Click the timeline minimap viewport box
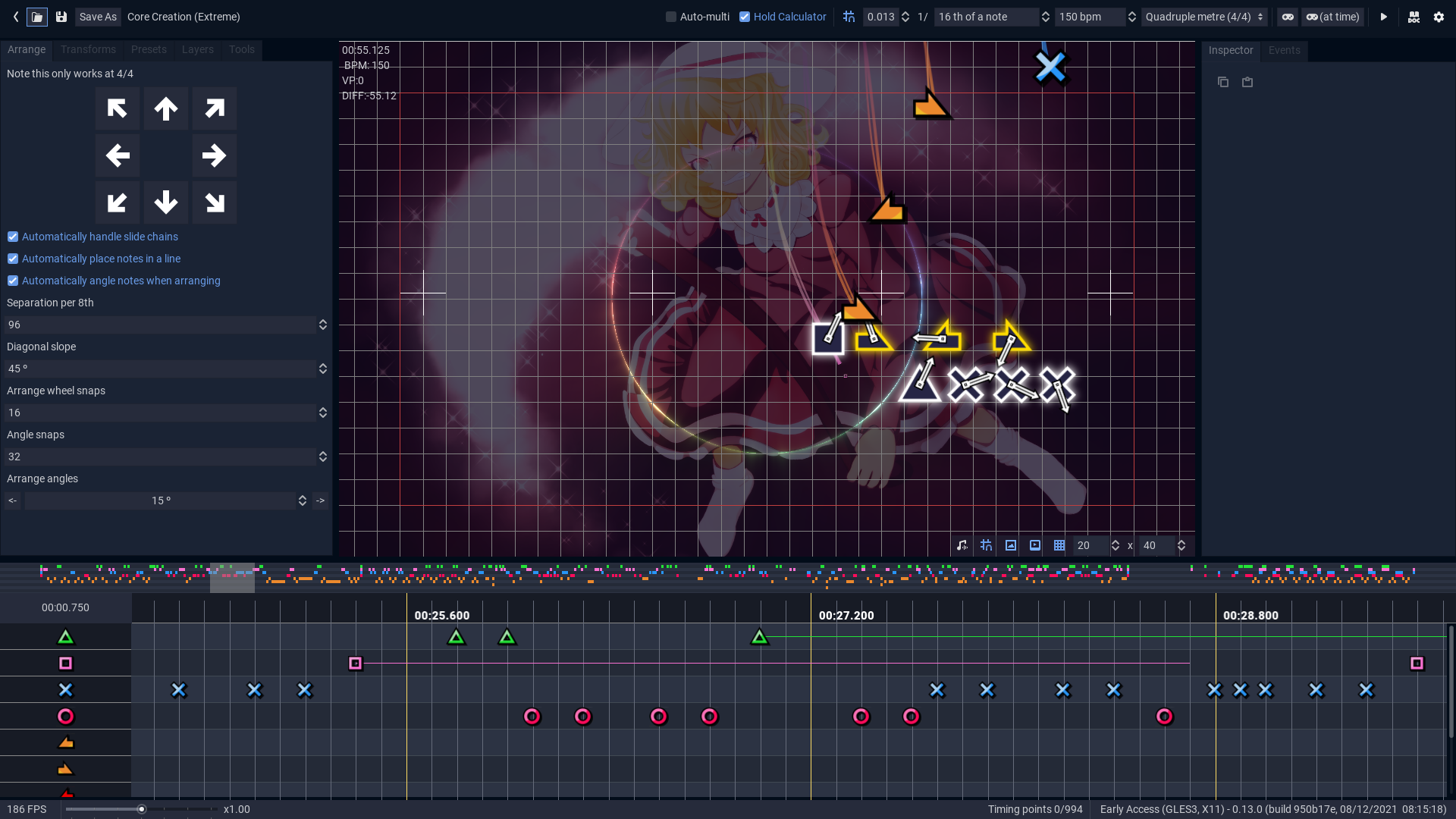1456x819 pixels. coord(232,578)
